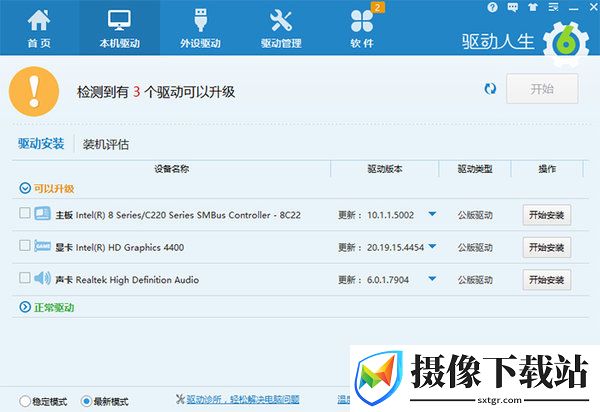Open the 驱动诊所 link
The height and width of the screenshot is (412, 600).
click(243, 400)
